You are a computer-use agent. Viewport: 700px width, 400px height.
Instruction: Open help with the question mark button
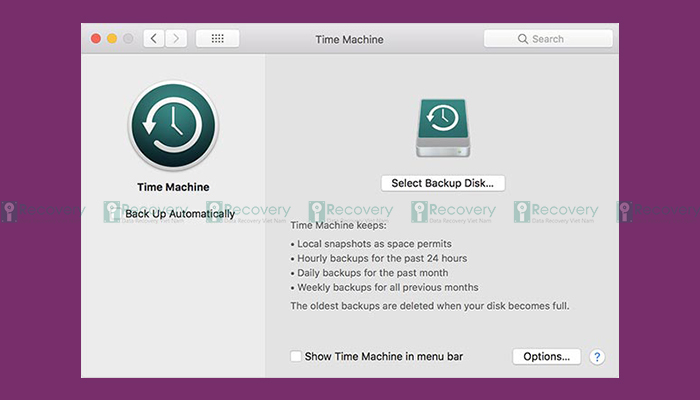click(x=597, y=357)
